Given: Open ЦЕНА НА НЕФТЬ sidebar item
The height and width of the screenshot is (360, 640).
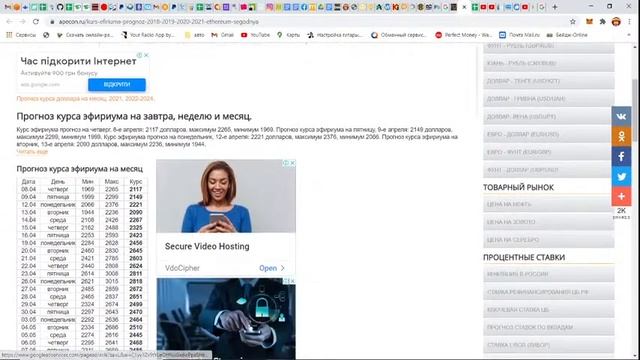Looking at the screenshot, I should [549, 204].
